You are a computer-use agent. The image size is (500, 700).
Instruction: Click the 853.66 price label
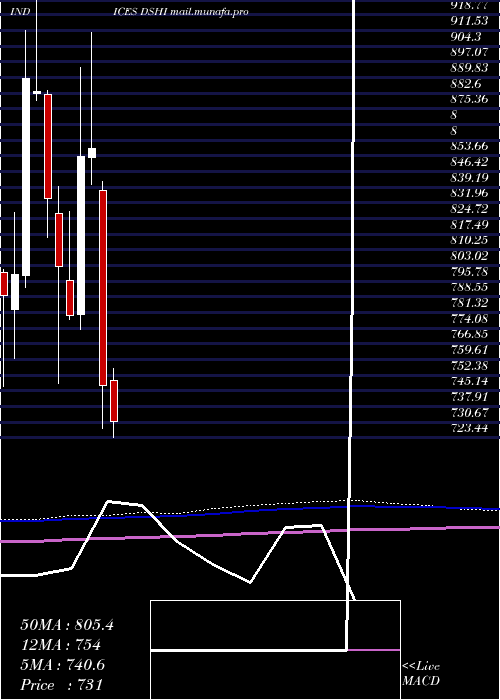[469, 146]
